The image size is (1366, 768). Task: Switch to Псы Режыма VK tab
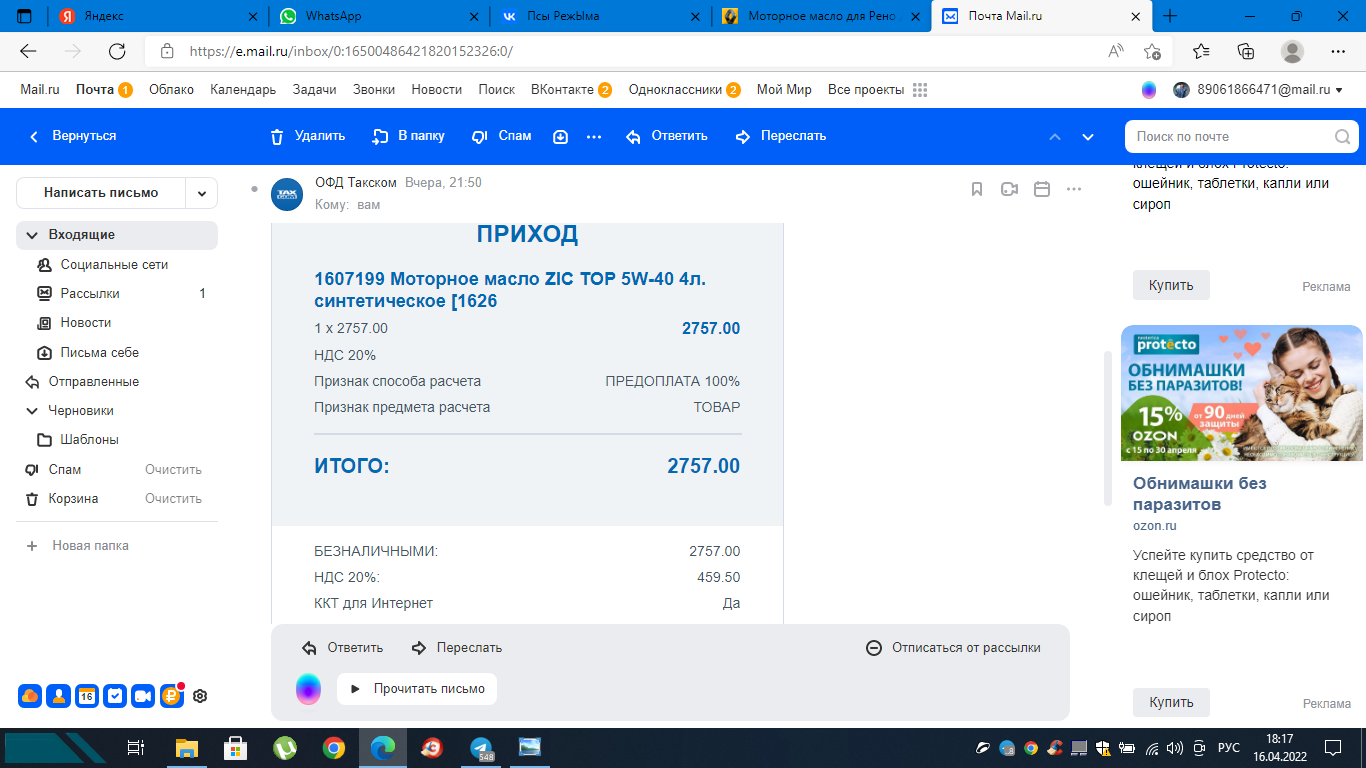point(599,16)
